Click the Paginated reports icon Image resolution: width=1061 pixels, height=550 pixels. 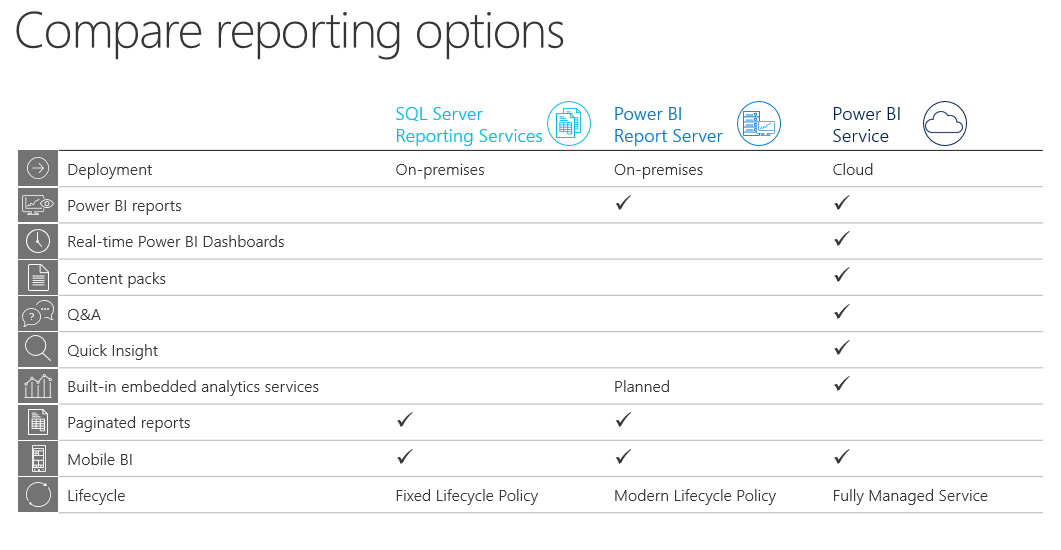pyautogui.click(x=38, y=422)
